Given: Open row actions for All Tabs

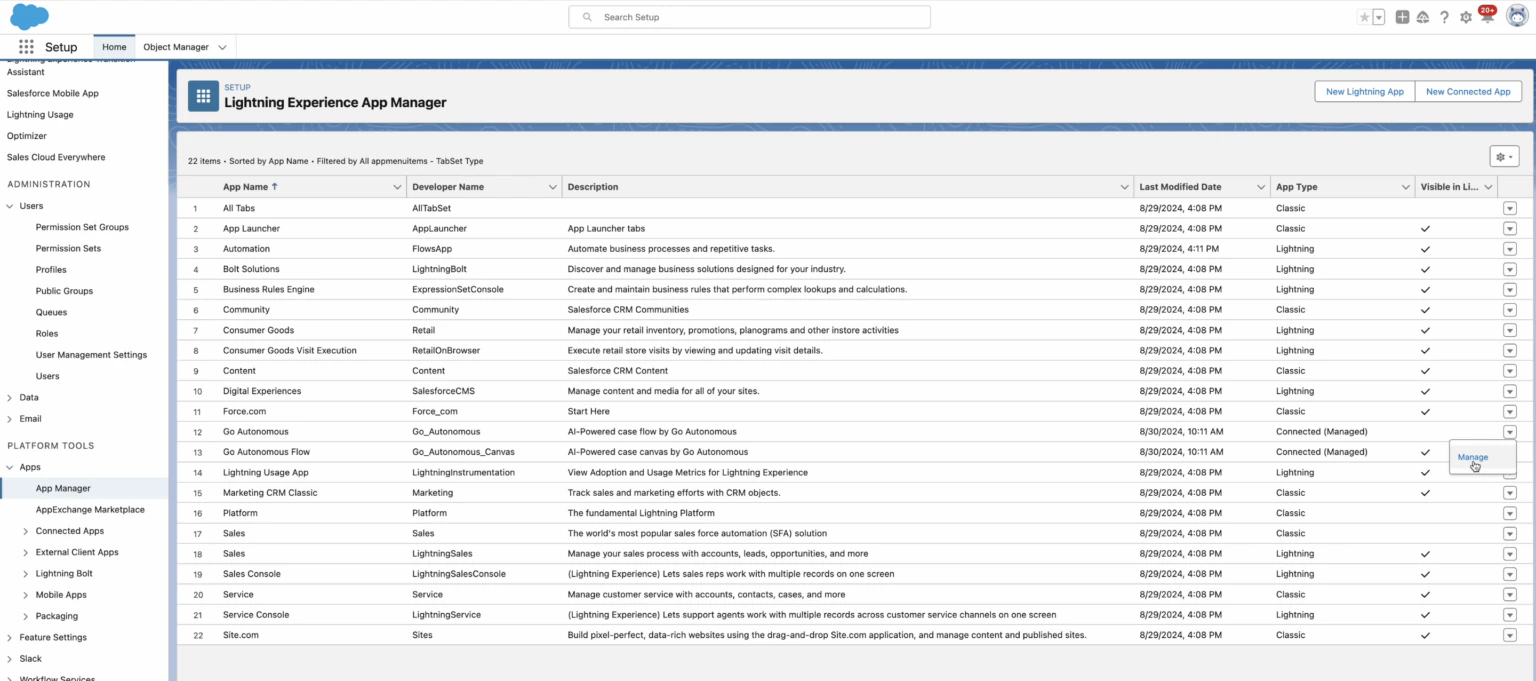Looking at the screenshot, I should point(1509,208).
